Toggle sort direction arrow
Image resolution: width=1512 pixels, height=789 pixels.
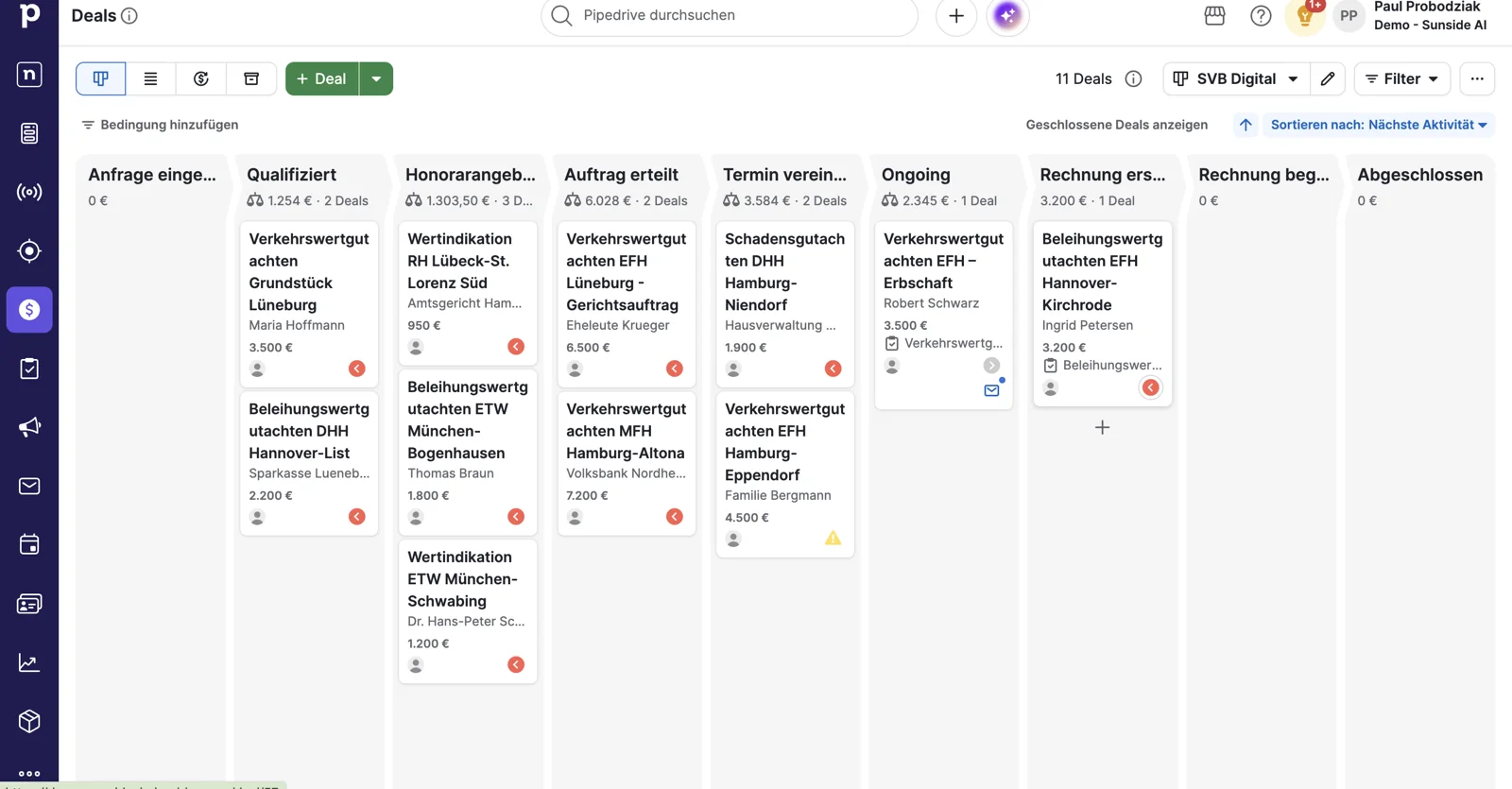(x=1246, y=125)
